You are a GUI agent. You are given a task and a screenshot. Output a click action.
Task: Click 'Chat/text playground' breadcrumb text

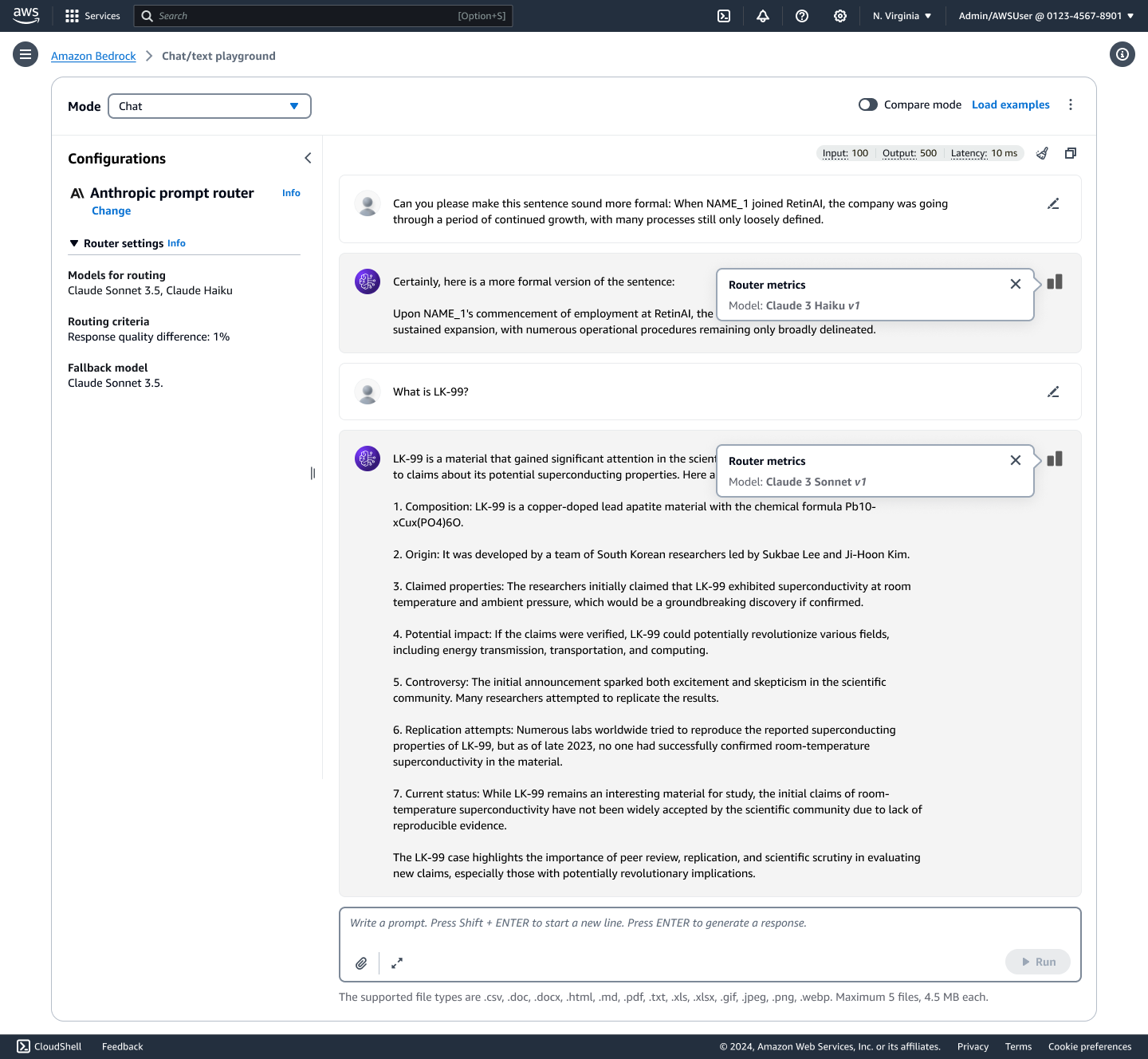(x=218, y=56)
